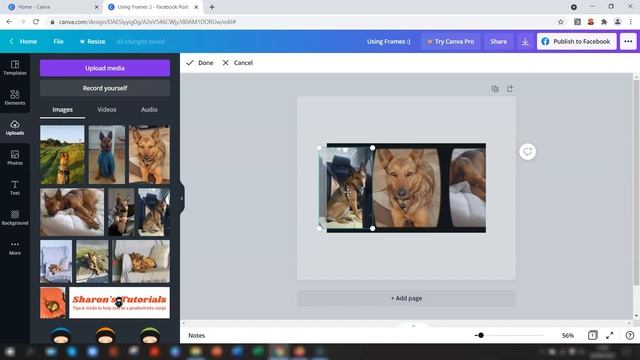
Task: Switch to the Audio tab
Action: tap(149, 109)
